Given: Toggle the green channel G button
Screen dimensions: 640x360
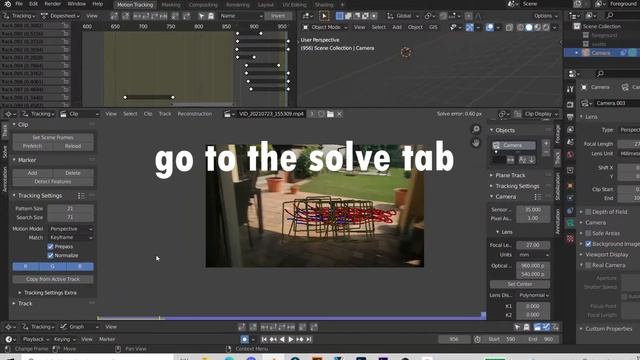Looking at the screenshot, I should pos(53,267).
